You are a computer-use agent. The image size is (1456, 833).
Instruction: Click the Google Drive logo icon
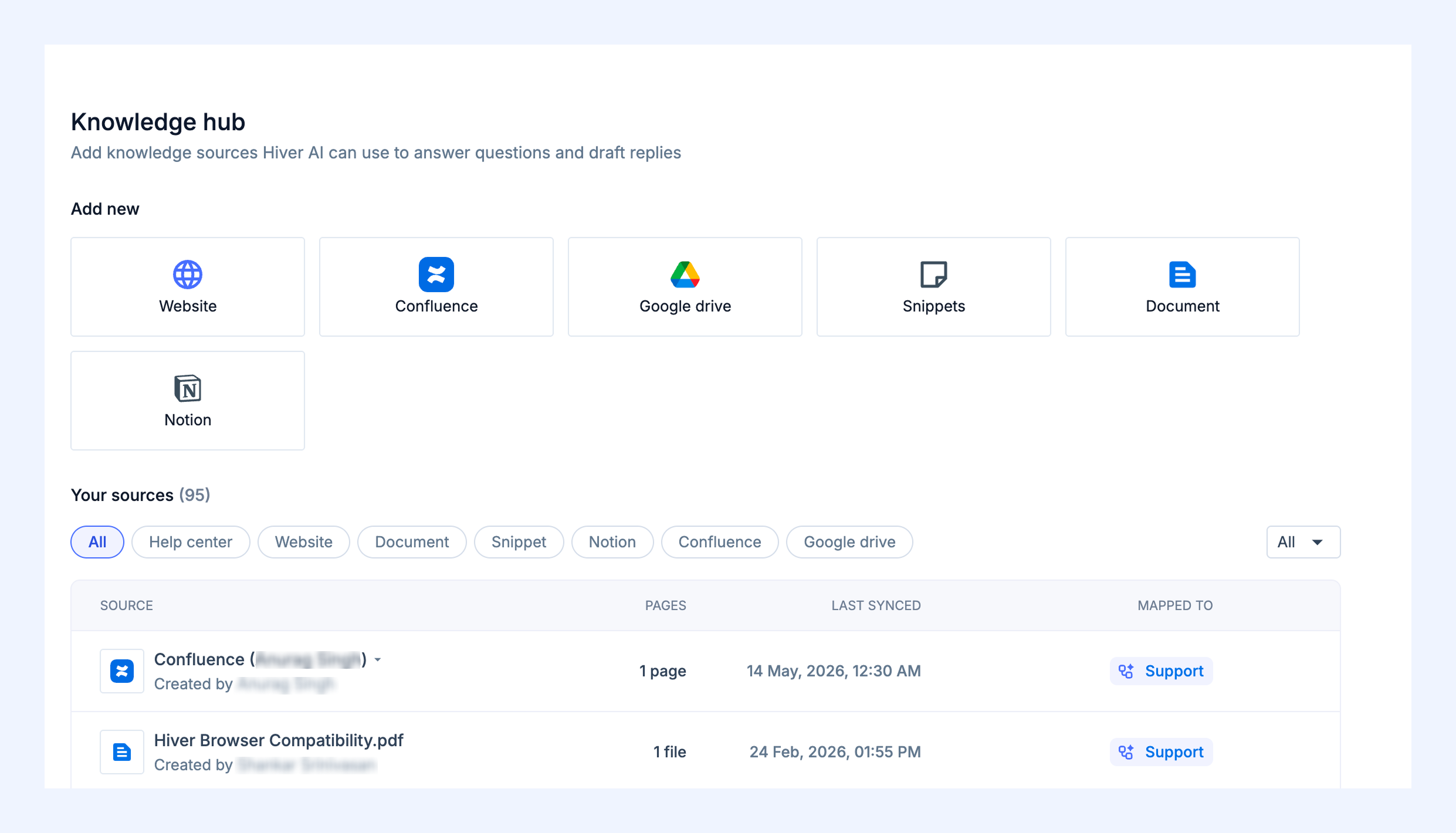coord(685,275)
